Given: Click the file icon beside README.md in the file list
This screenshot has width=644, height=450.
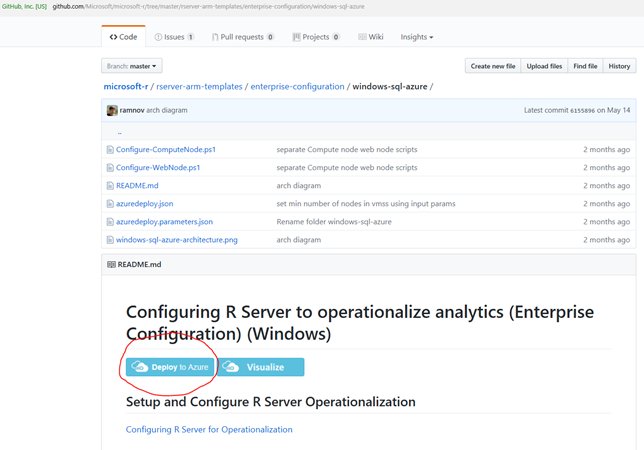Looking at the screenshot, I should 110,186.
